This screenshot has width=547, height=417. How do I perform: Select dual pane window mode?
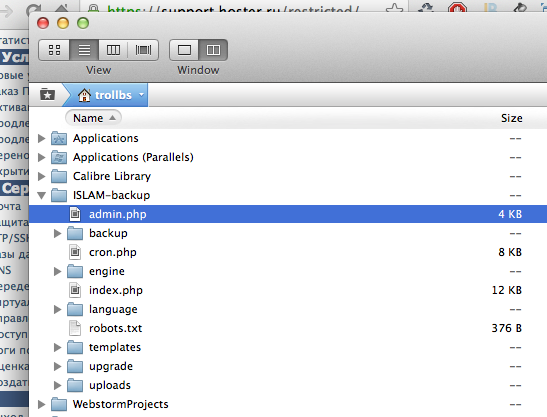click(213, 50)
